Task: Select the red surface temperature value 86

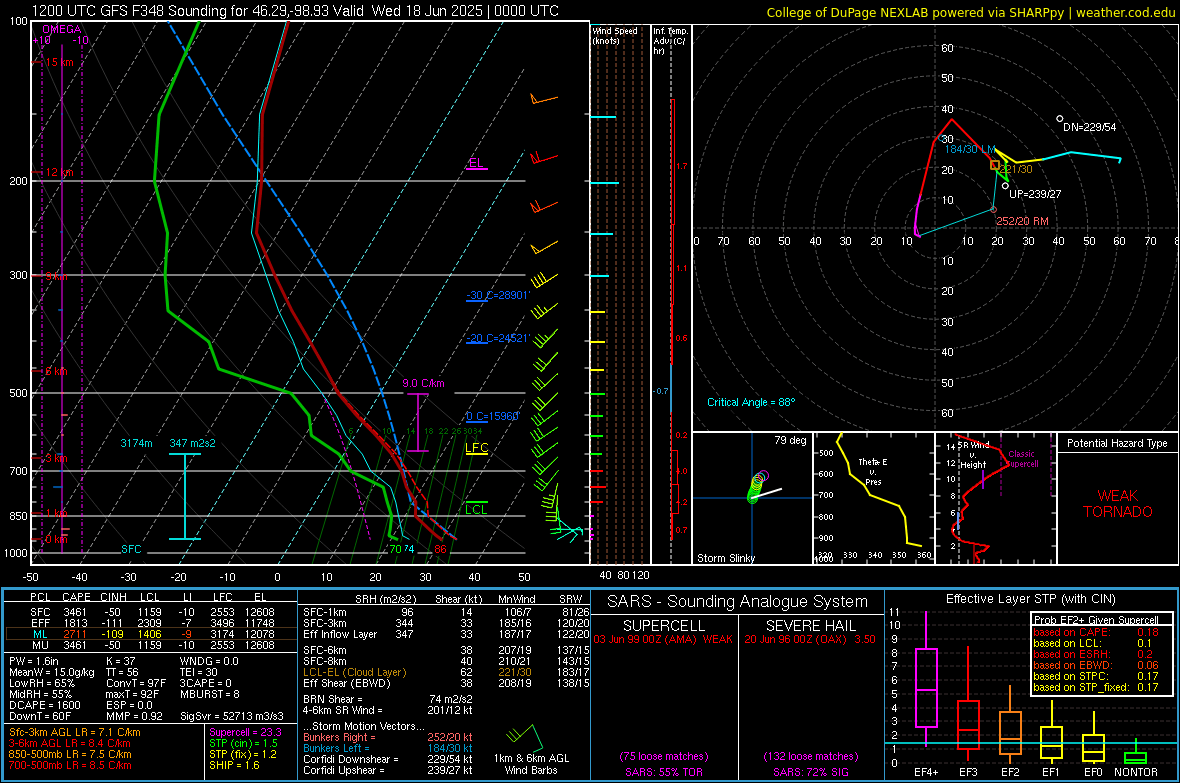Action: point(440,550)
